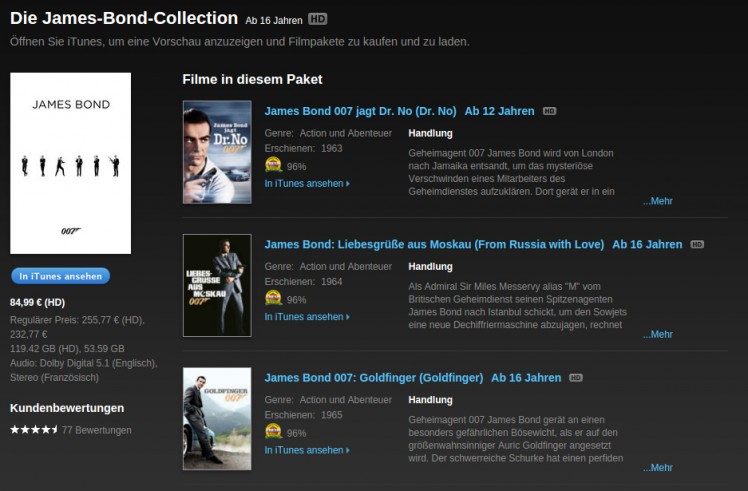The width and height of the screenshot is (748, 491).
Task: Click the HD badge beside collection title
Action: click(317, 19)
